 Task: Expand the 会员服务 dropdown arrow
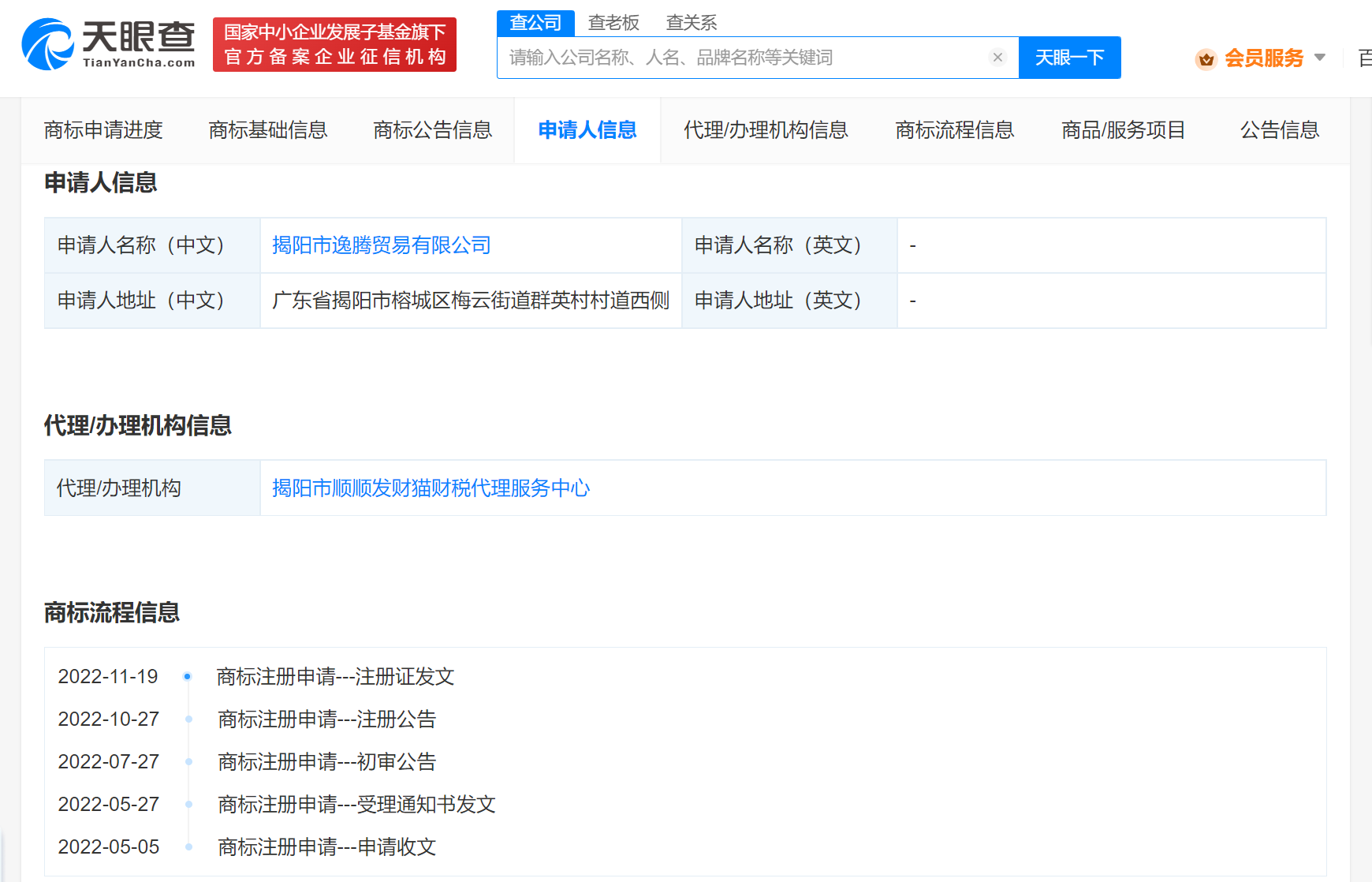1320,58
